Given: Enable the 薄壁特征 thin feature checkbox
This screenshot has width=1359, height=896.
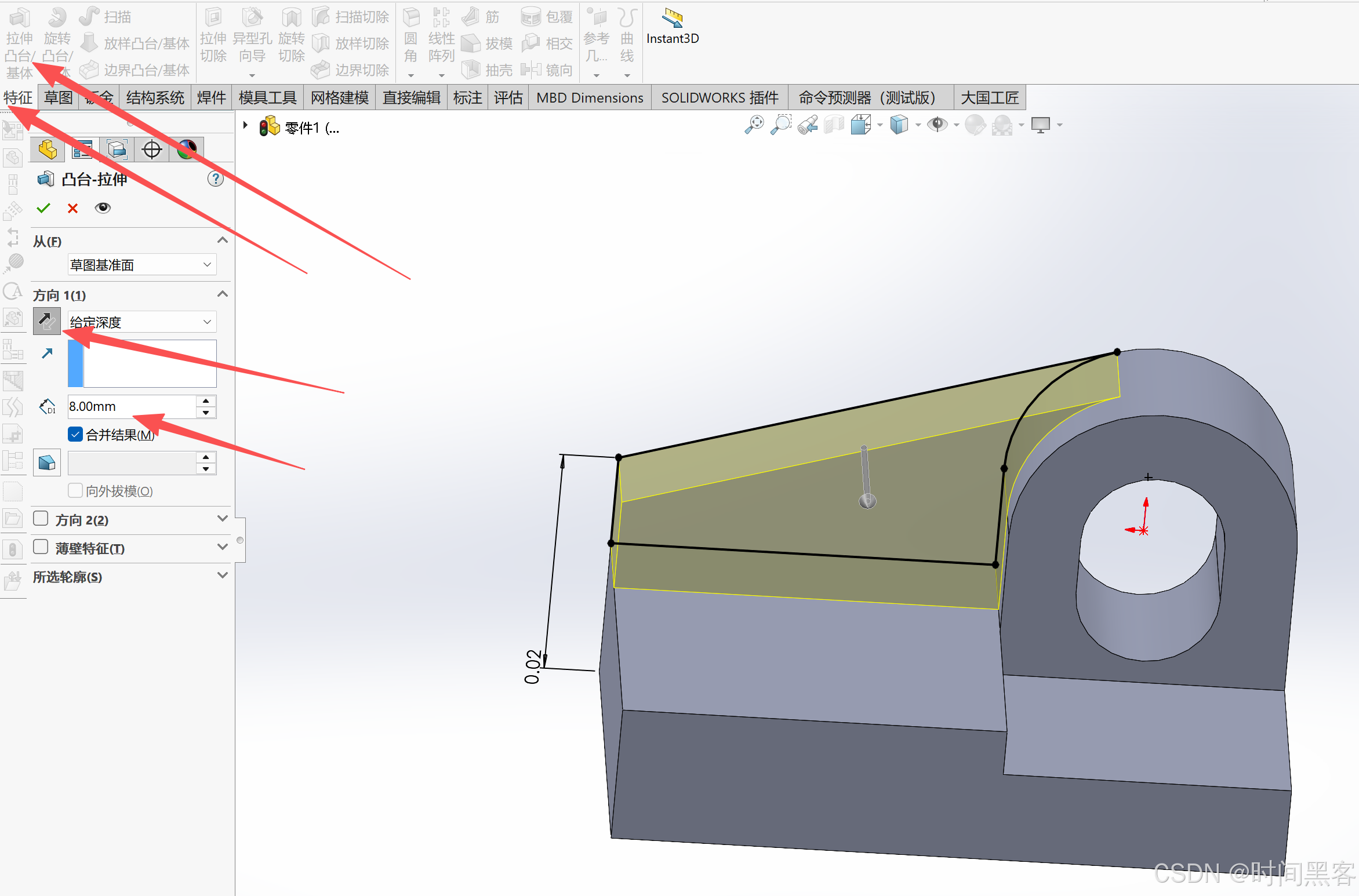Looking at the screenshot, I should point(41,547).
